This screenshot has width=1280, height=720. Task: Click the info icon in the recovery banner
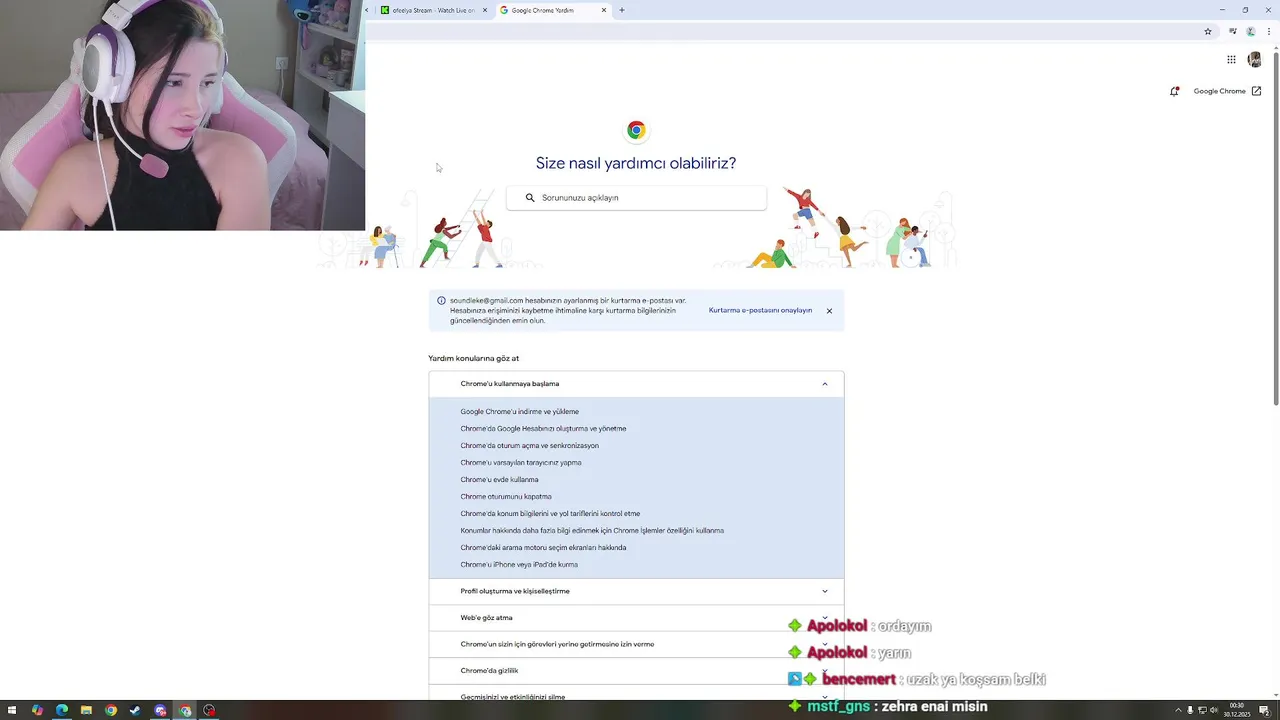point(441,300)
